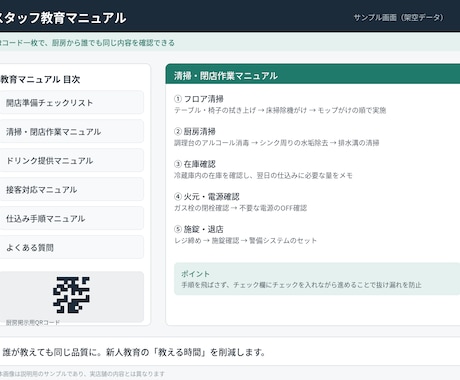Screen dimensions: 460x380
Task: Click the 調理台のアルコール消毒 description line
Action: (x=277, y=143)
